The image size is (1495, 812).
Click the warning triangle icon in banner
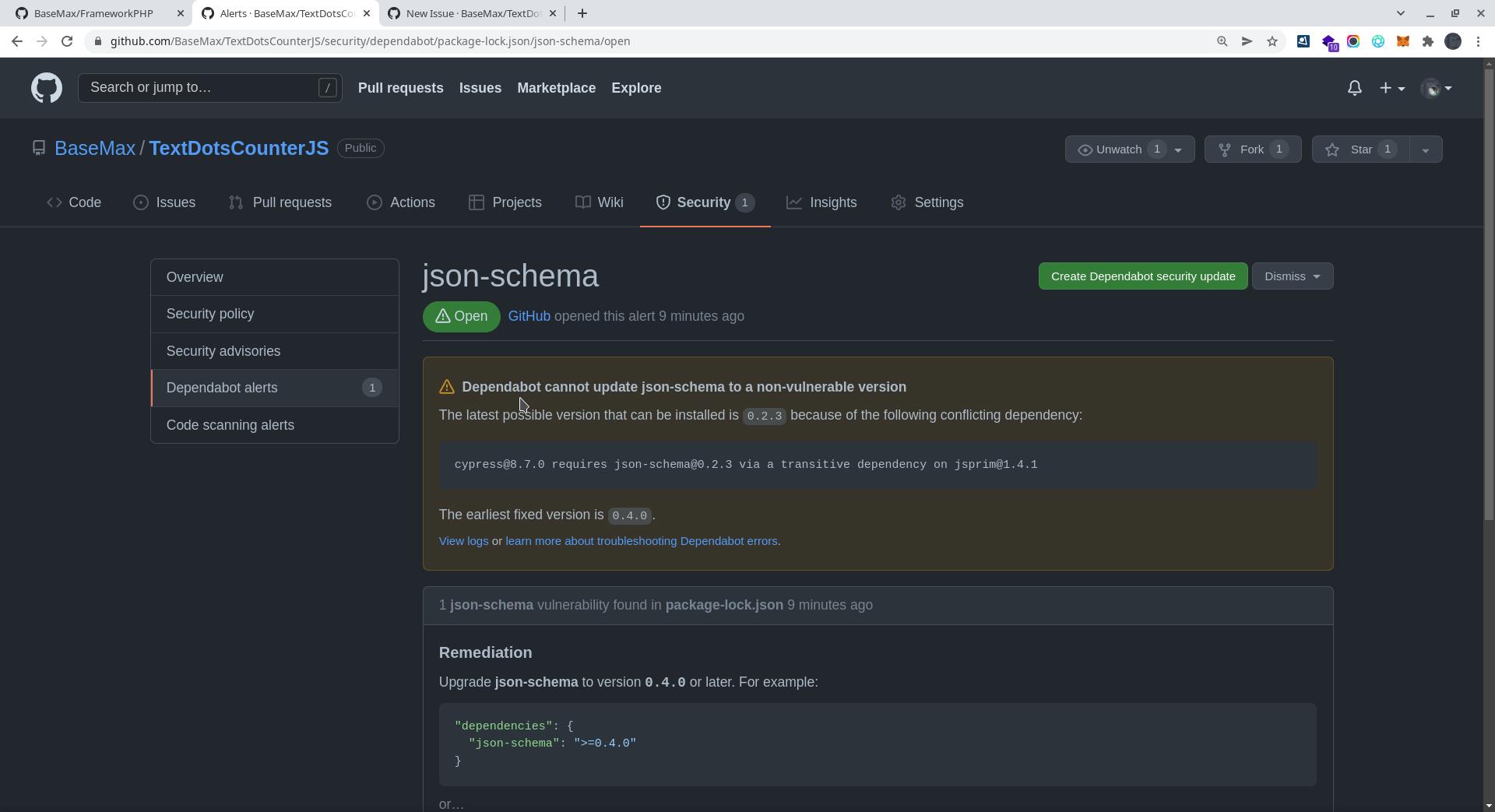point(447,387)
